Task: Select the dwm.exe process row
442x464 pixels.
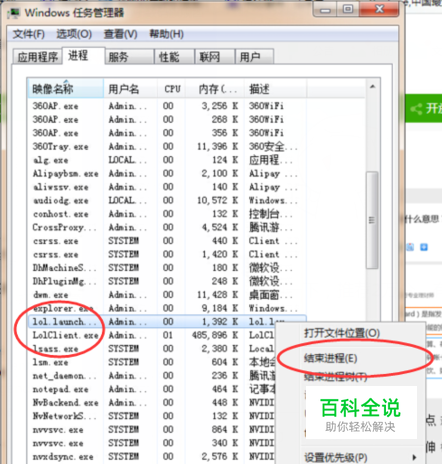Action: point(167,295)
